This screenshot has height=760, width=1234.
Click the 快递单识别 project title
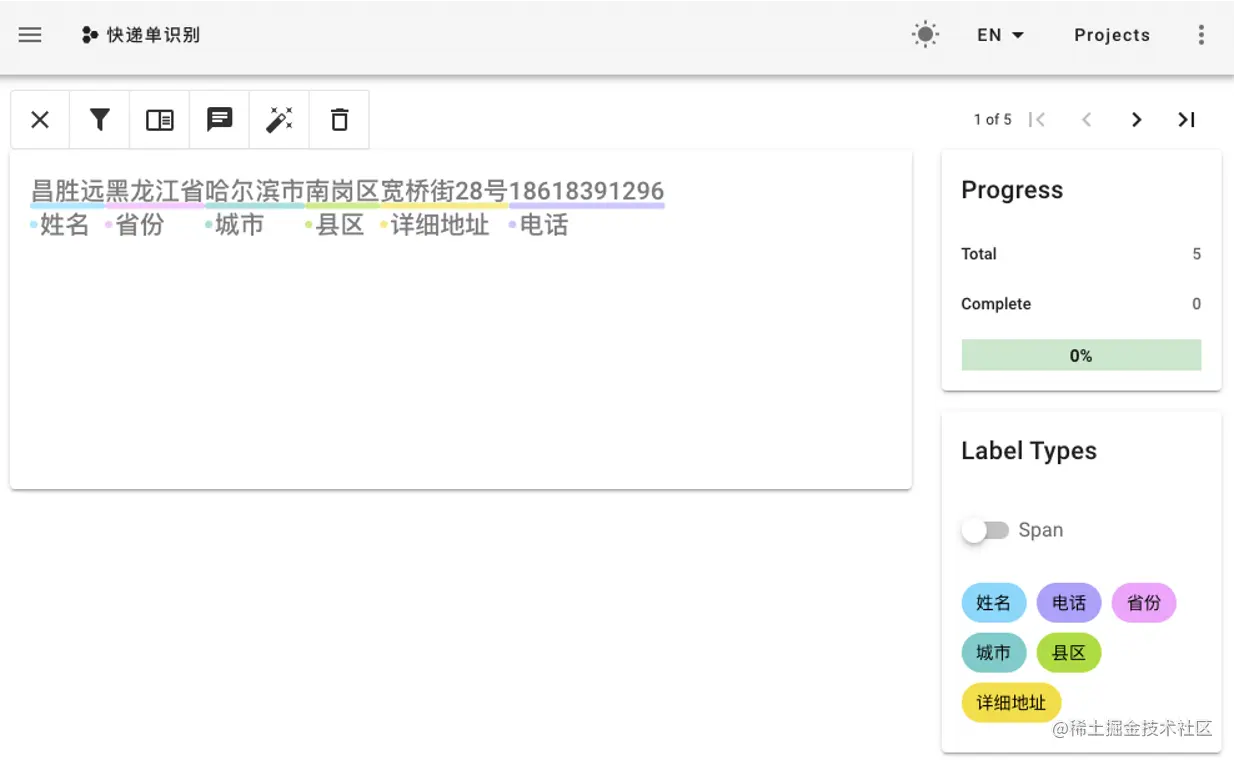[154, 35]
